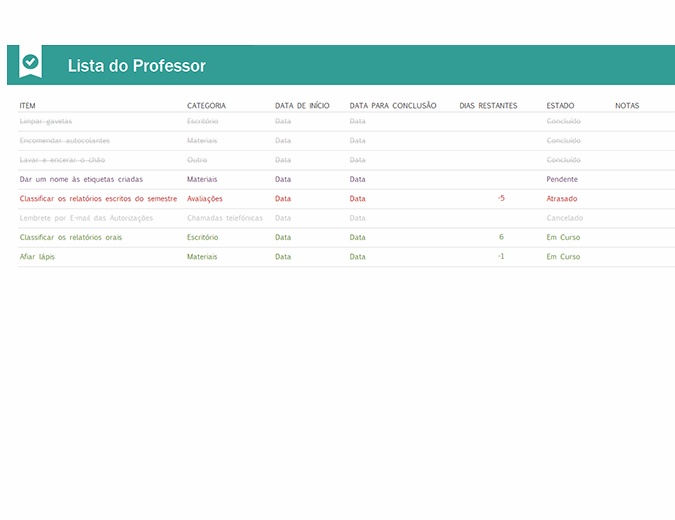Select 'Dar um nome às etiquetas criadas'

tap(81, 180)
